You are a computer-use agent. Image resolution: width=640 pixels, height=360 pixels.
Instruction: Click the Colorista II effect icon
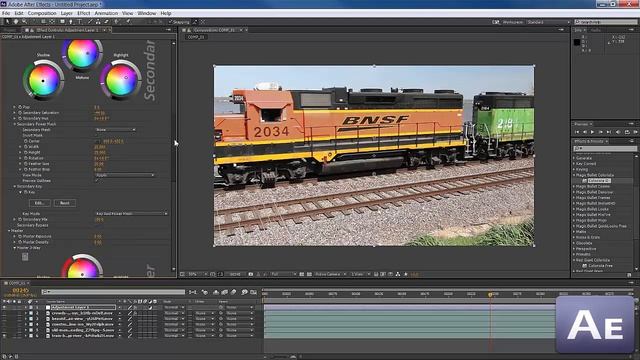584,180
